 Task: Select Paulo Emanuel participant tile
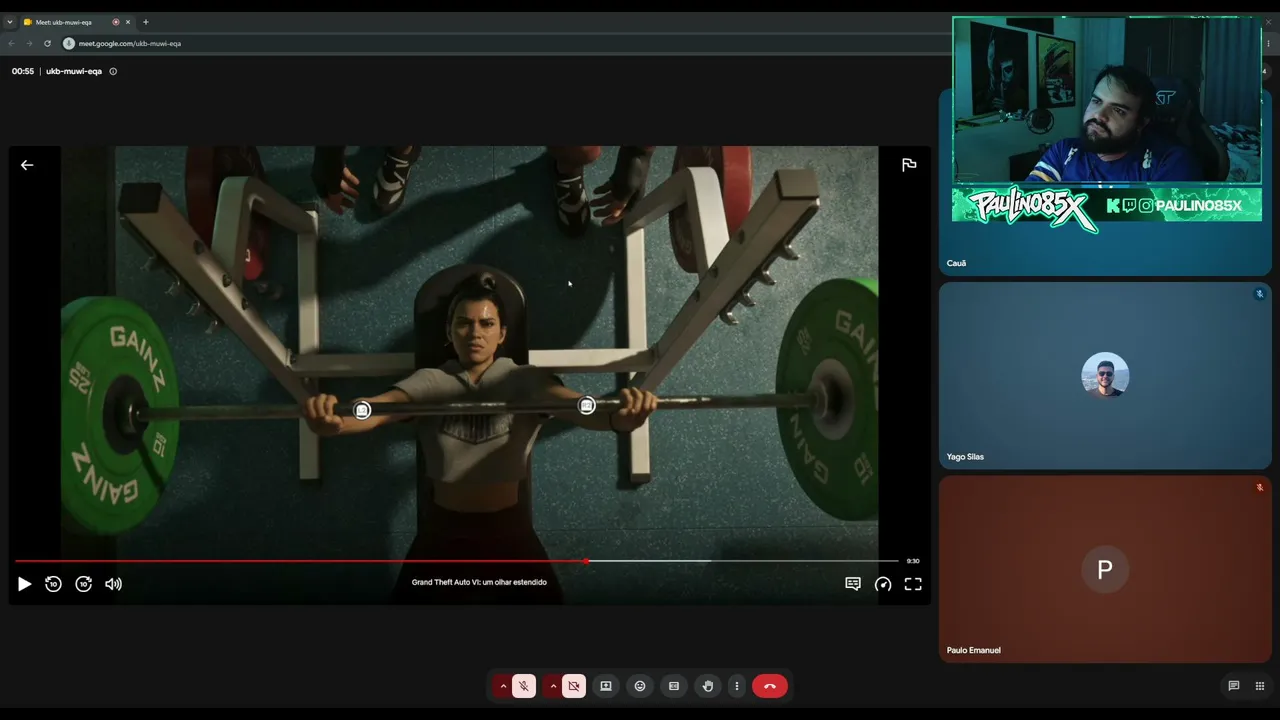point(1105,568)
